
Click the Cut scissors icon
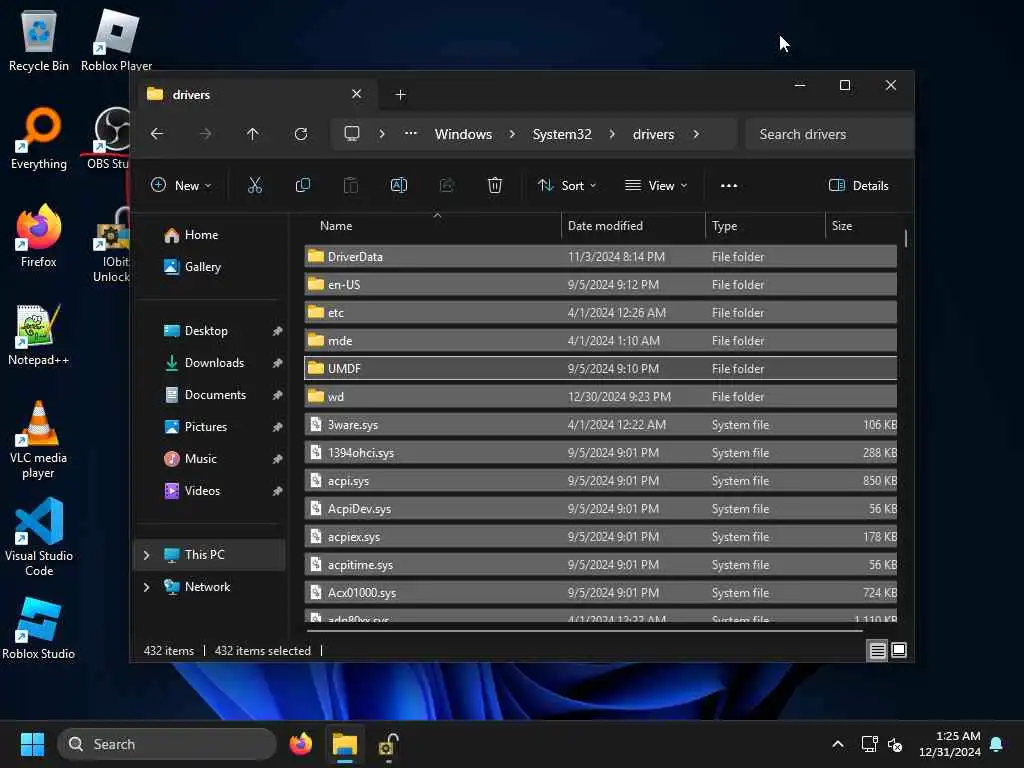pos(255,185)
